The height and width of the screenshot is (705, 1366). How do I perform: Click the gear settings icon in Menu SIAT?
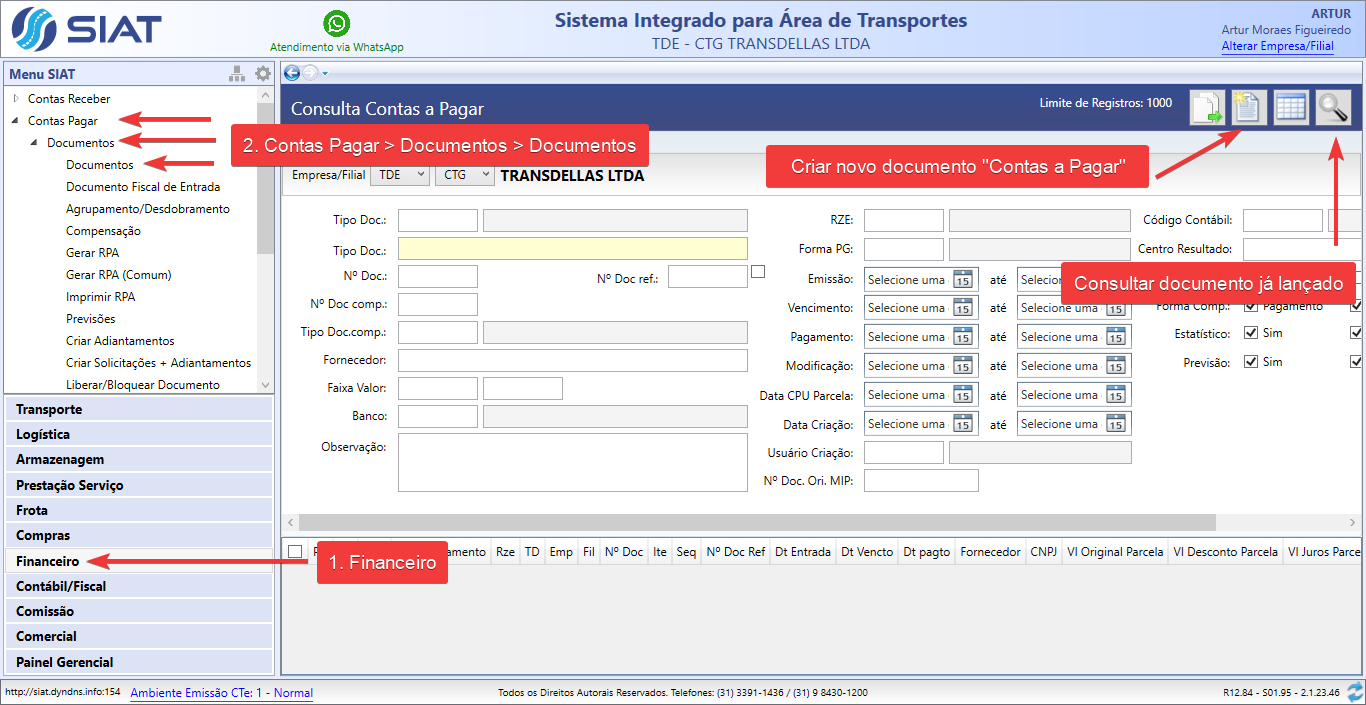point(262,74)
